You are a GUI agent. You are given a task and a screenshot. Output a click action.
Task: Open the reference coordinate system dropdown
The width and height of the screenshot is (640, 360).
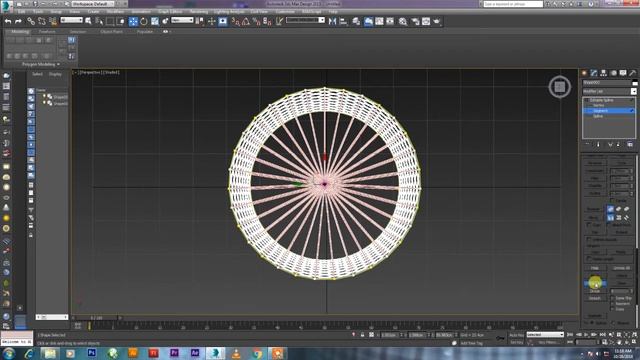[182, 20]
